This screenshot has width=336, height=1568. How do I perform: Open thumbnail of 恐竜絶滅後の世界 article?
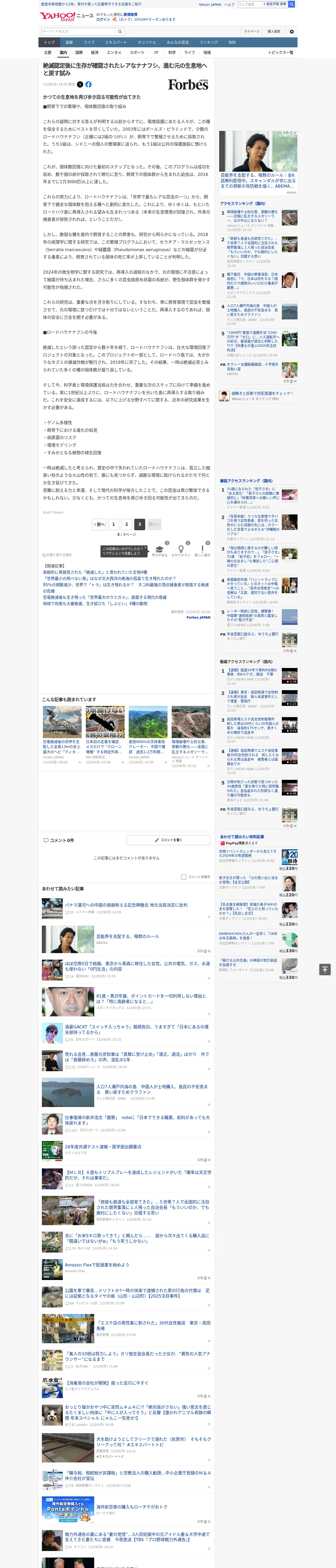[62, 722]
